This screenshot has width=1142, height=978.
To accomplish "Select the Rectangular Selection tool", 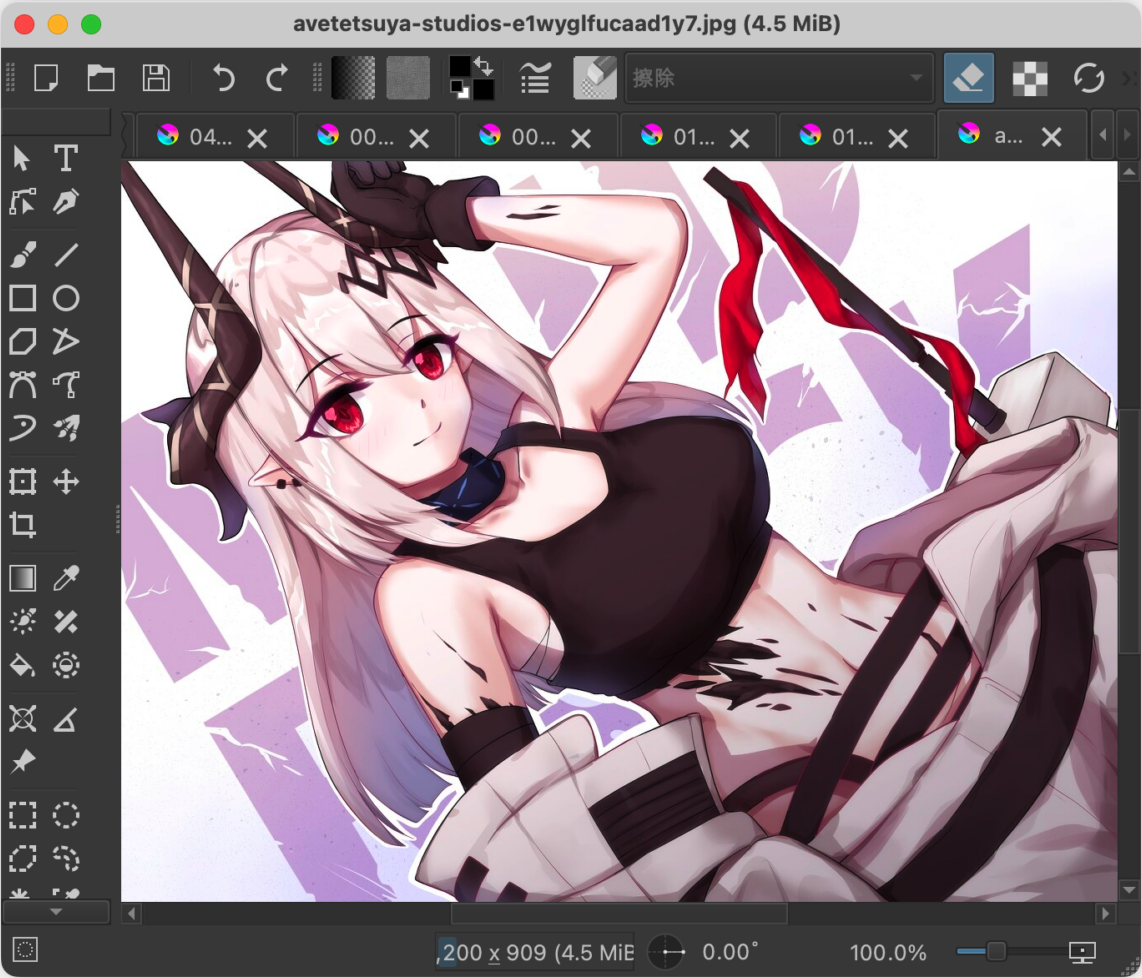I will pyautogui.click(x=22, y=816).
